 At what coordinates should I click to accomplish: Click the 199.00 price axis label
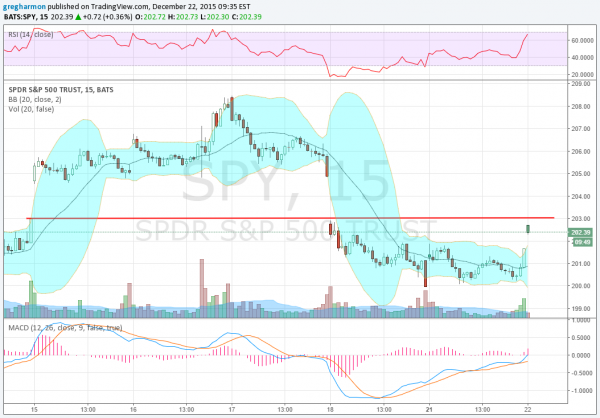[581, 309]
